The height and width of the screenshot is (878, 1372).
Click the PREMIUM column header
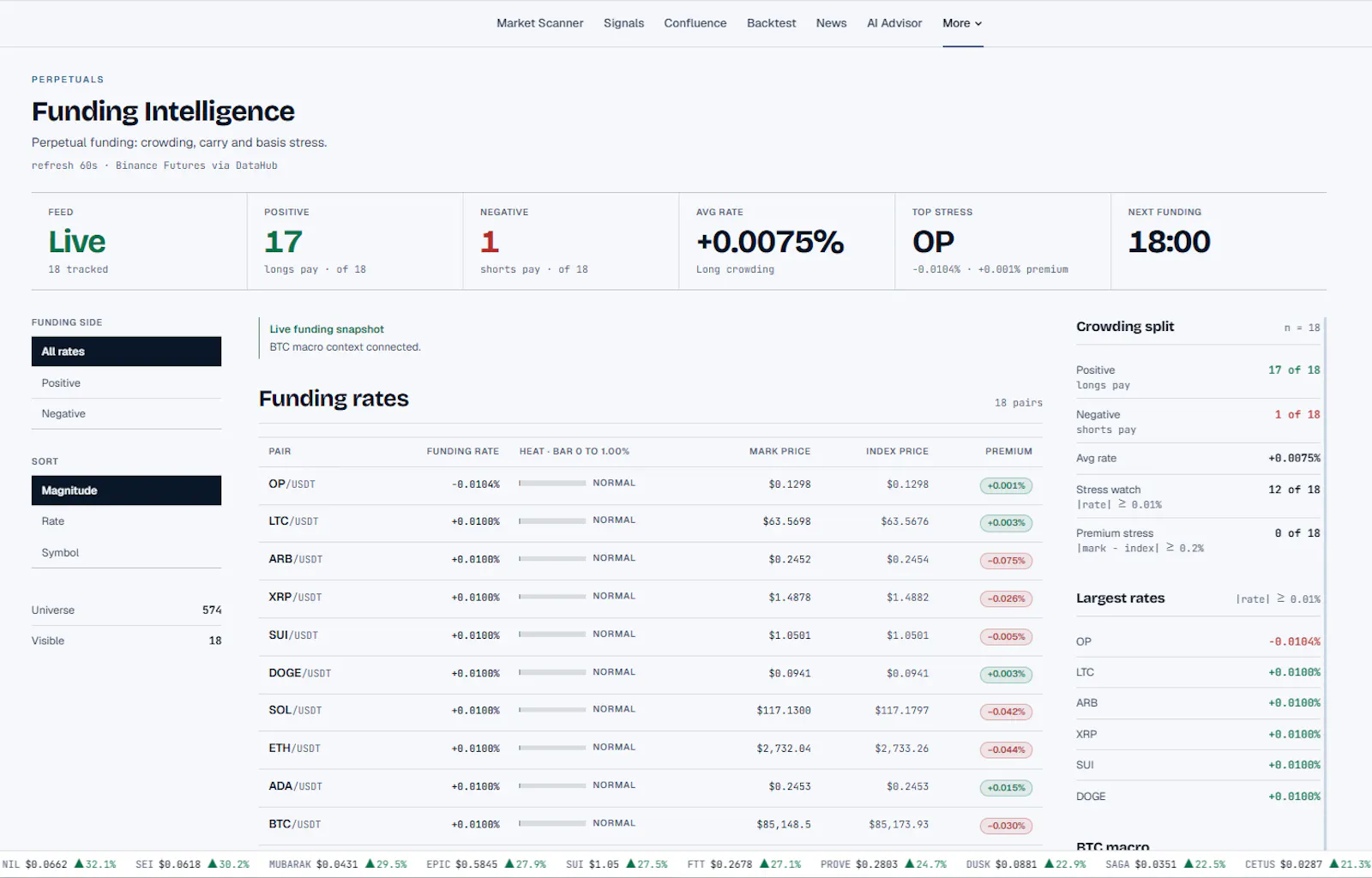(x=1008, y=451)
